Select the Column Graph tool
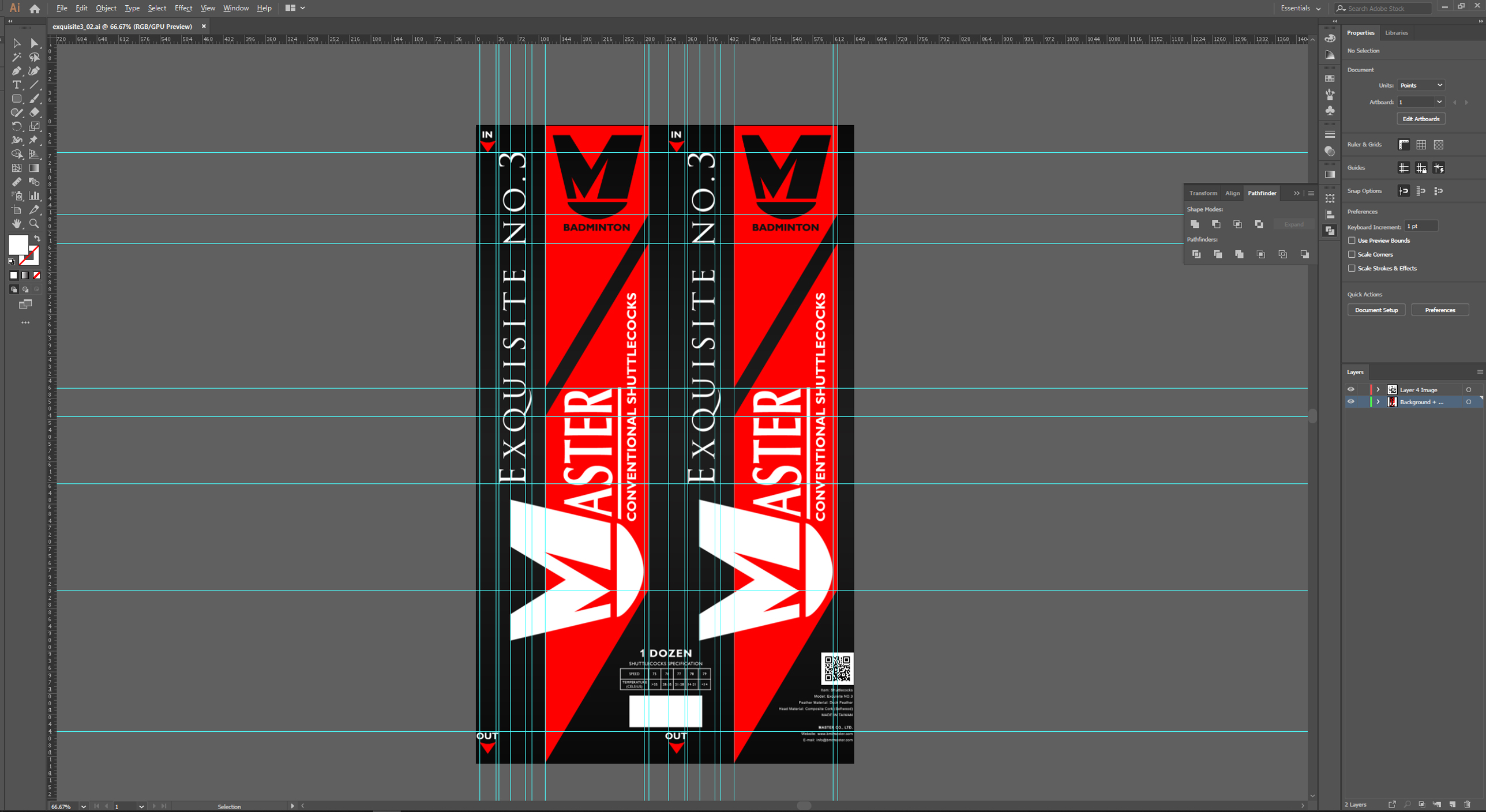1486x812 pixels. [35, 196]
